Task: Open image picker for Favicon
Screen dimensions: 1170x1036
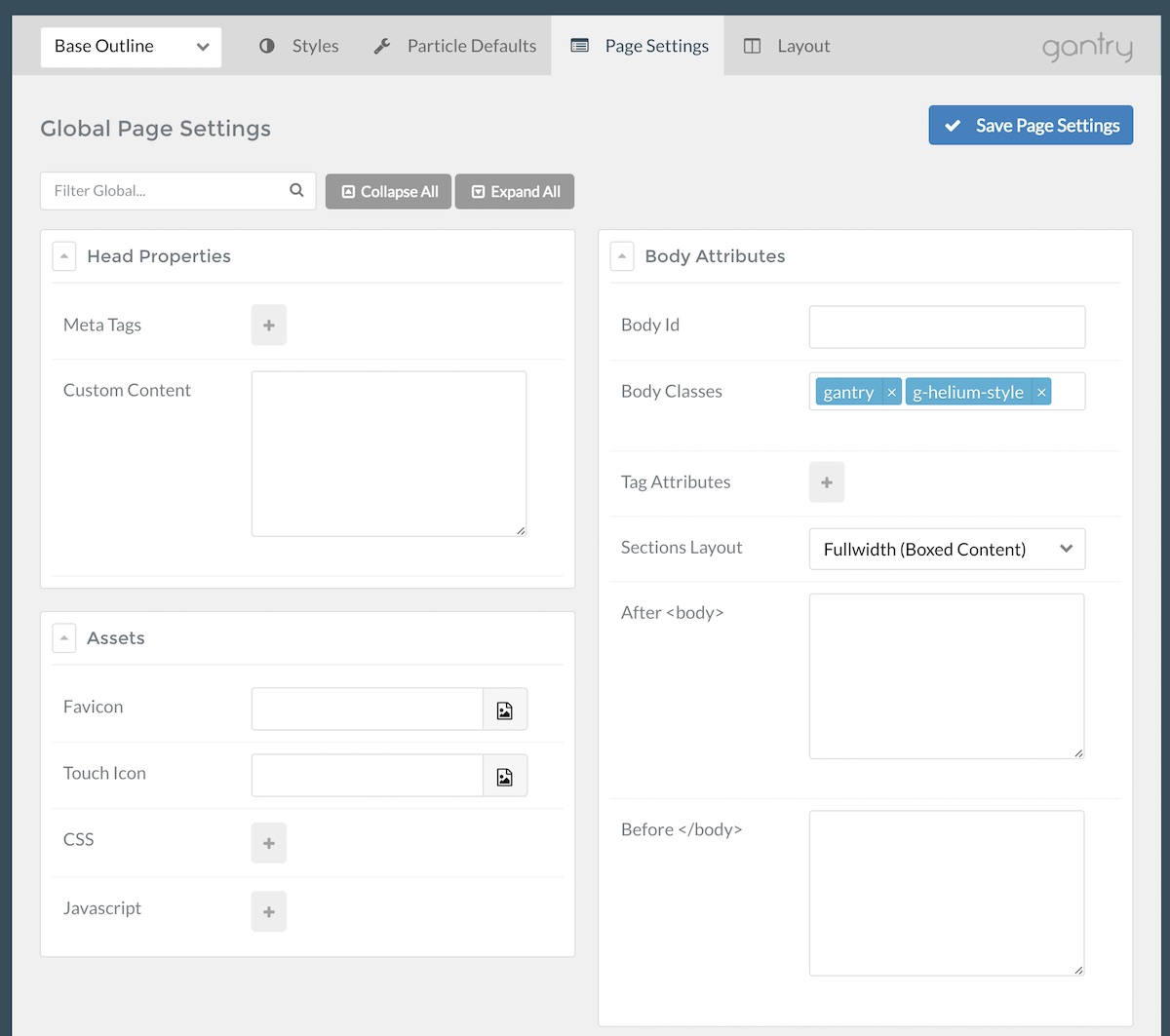Action: pyautogui.click(x=505, y=710)
